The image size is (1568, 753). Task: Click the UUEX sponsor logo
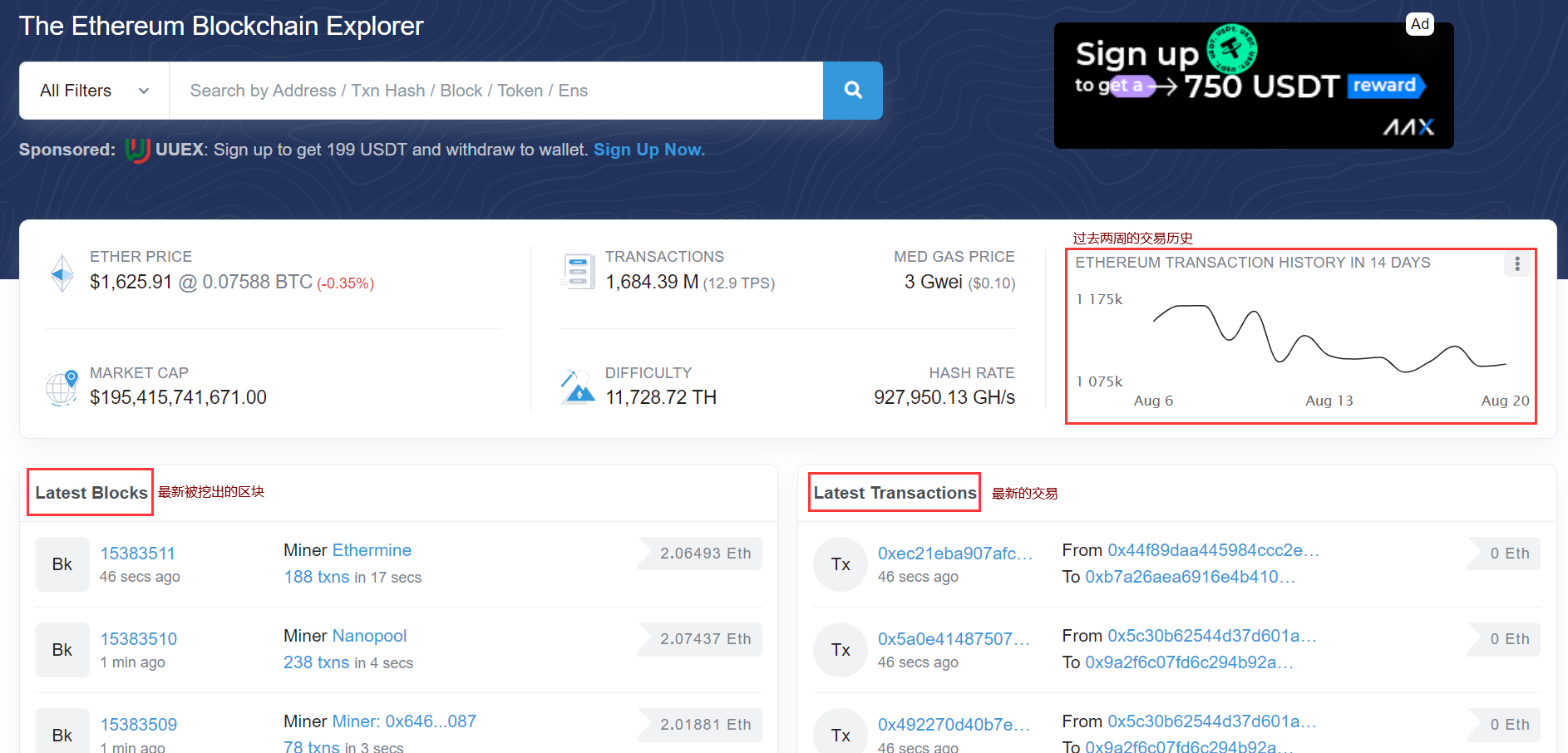point(137,150)
